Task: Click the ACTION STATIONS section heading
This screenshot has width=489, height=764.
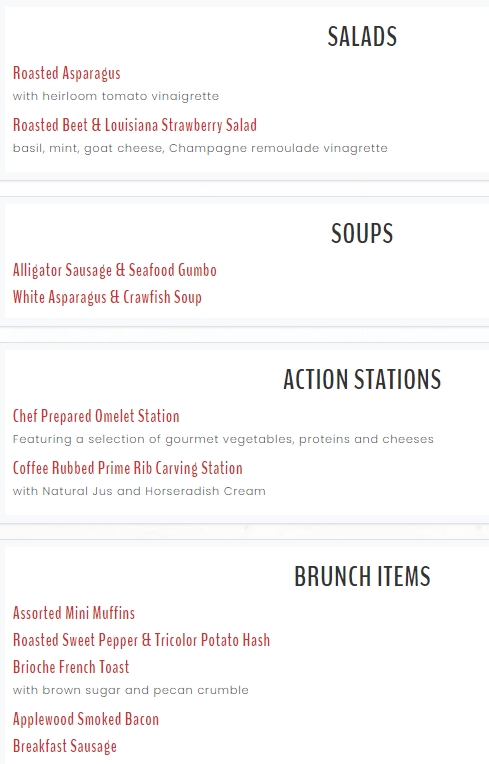Action: [362, 380]
